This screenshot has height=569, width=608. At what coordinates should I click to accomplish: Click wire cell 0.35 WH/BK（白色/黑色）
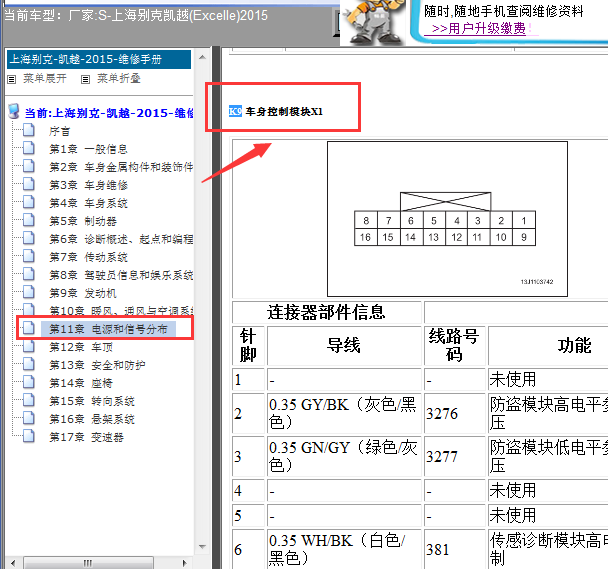coord(344,549)
